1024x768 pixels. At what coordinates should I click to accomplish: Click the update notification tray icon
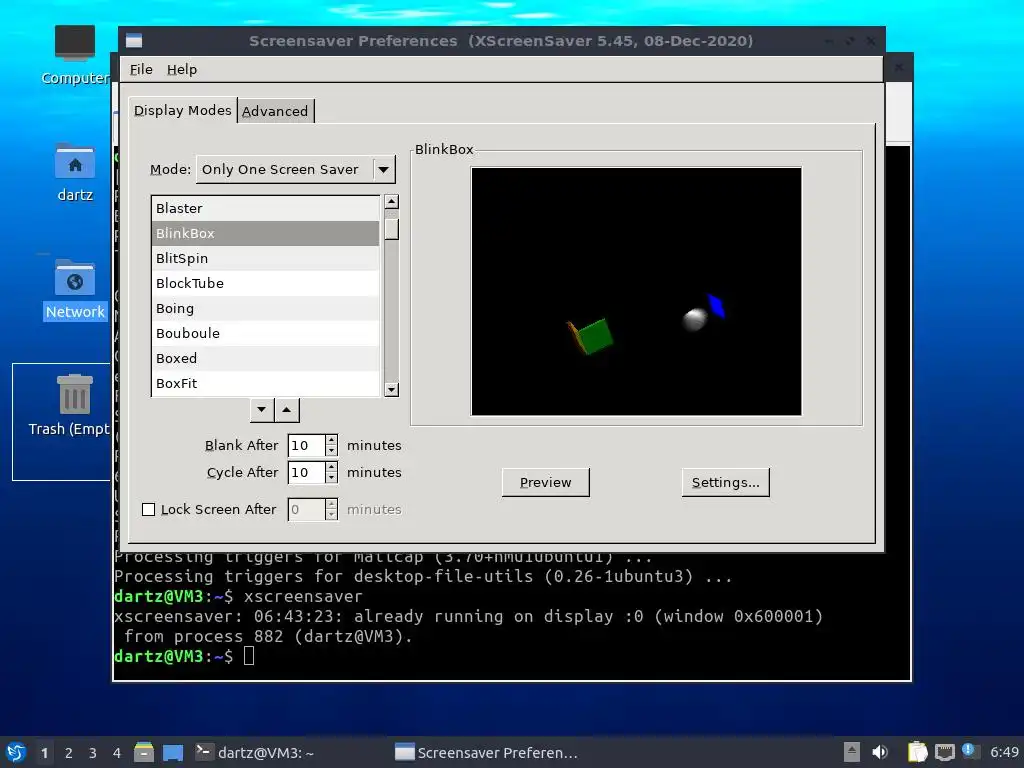tap(969, 750)
